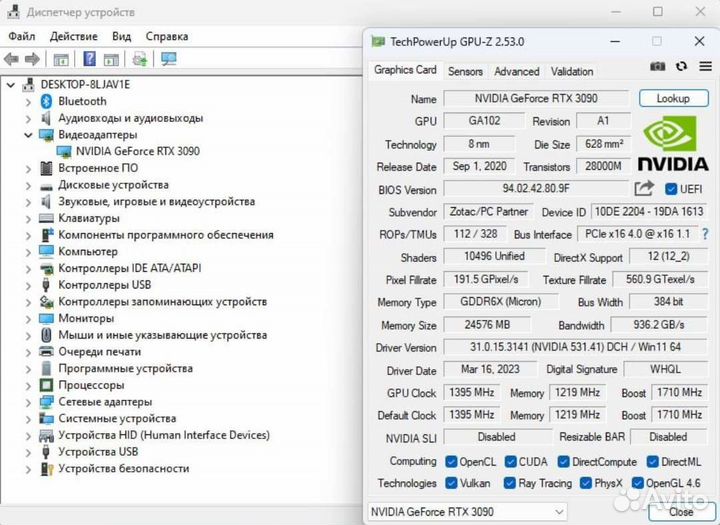
Task: Click the Клавиатуры keyboard icon
Action: click(x=46, y=218)
